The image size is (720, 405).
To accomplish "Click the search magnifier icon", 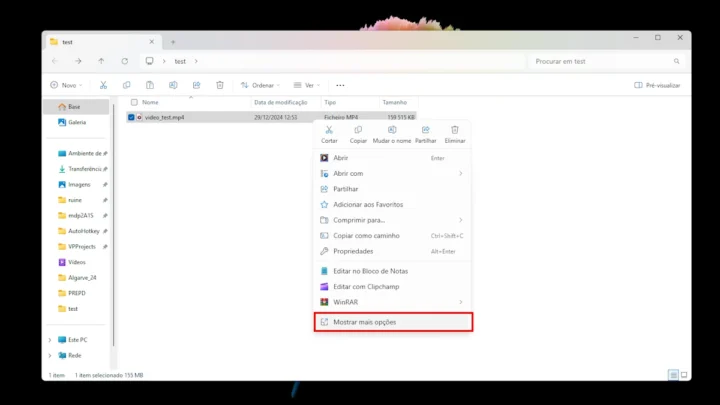I will coord(676,61).
